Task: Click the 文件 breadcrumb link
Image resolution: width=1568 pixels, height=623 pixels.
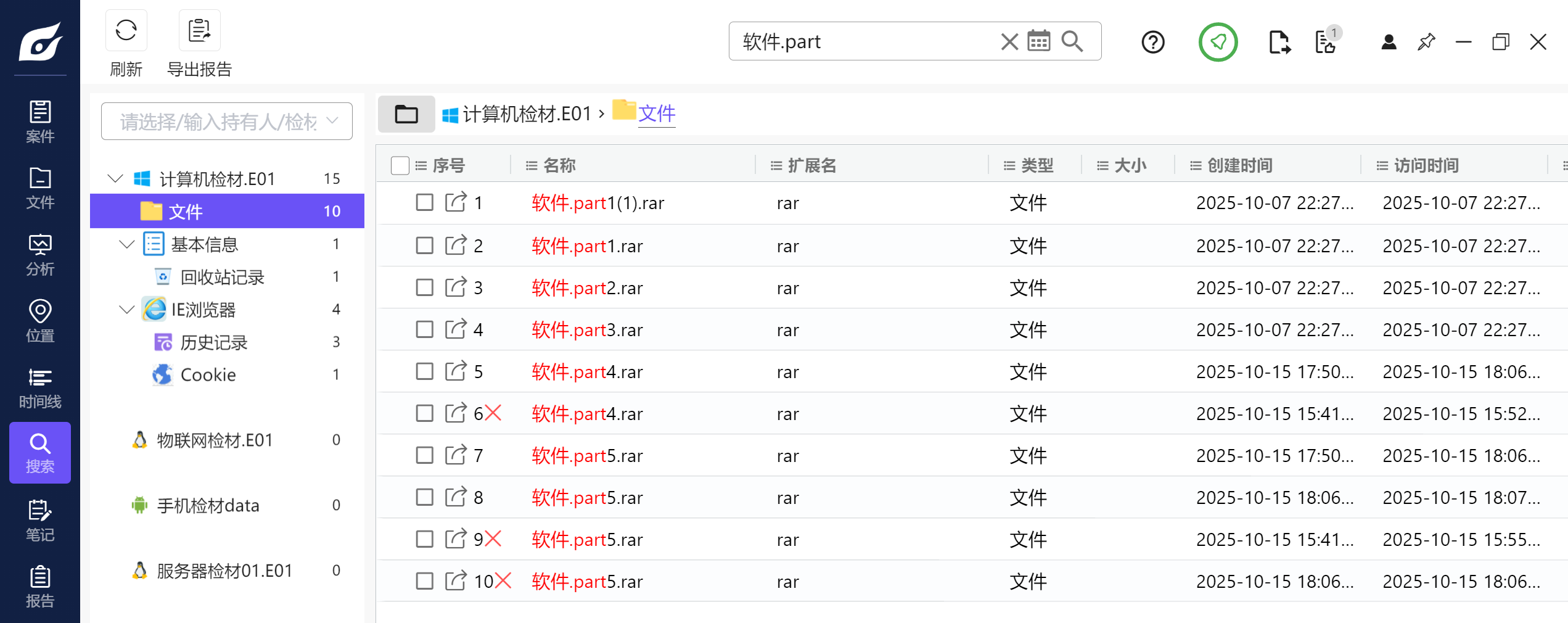Action: pos(657,113)
